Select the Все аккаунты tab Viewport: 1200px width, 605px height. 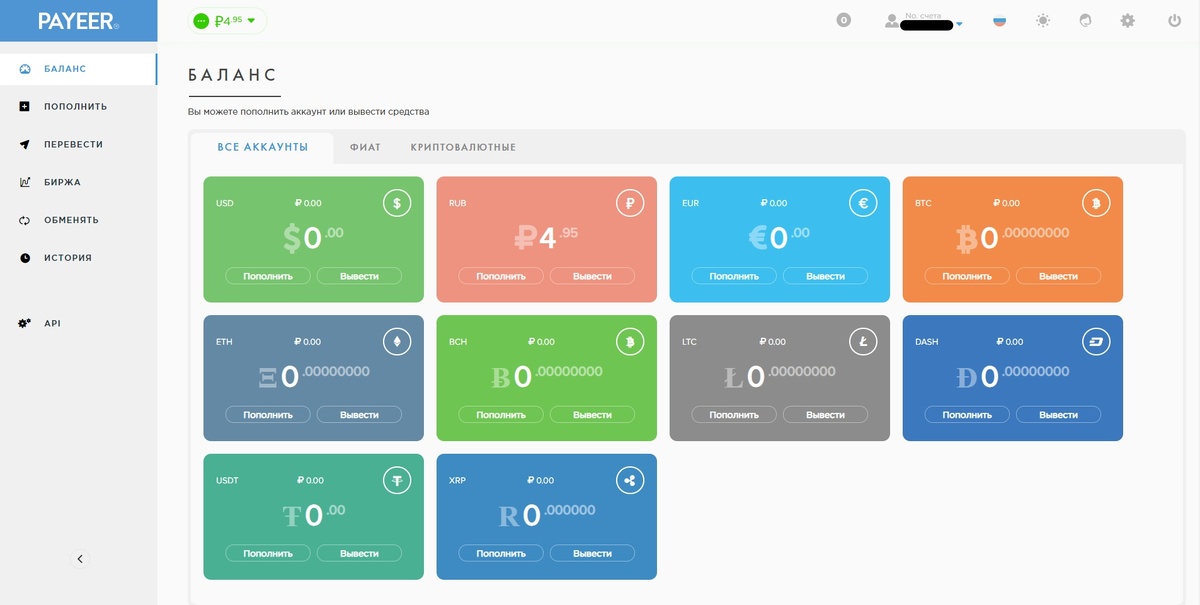pos(262,147)
